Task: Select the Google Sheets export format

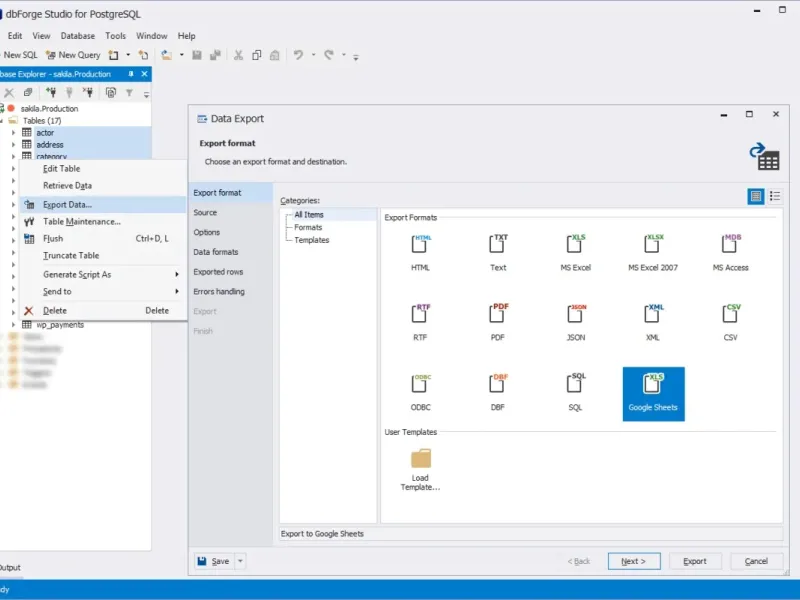Action: coord(654,394)
